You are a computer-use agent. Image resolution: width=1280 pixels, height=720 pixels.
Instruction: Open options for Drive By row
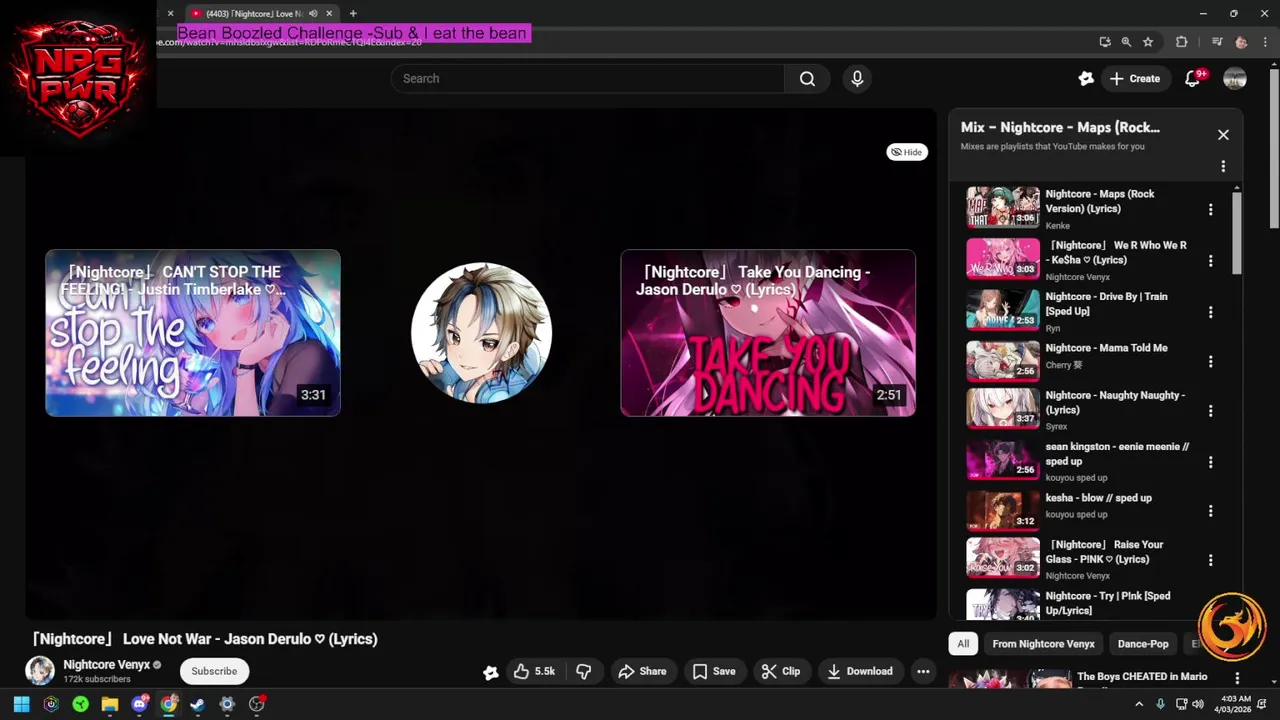[1210, 312]
